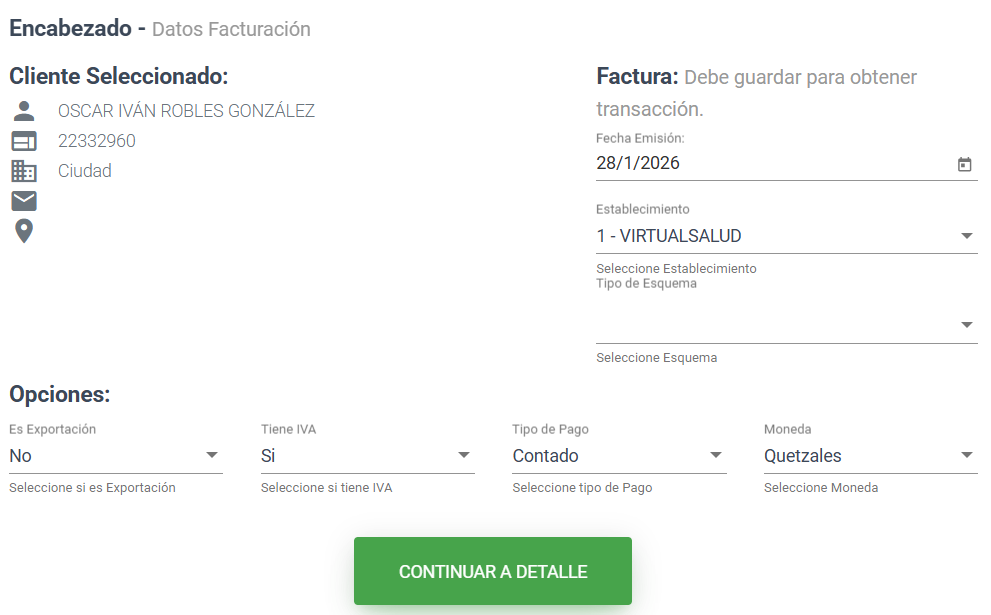The image size is (991, 615).
Task: Open the calendar icon for Fecha Emisión
Action: (x=965, y=164)
